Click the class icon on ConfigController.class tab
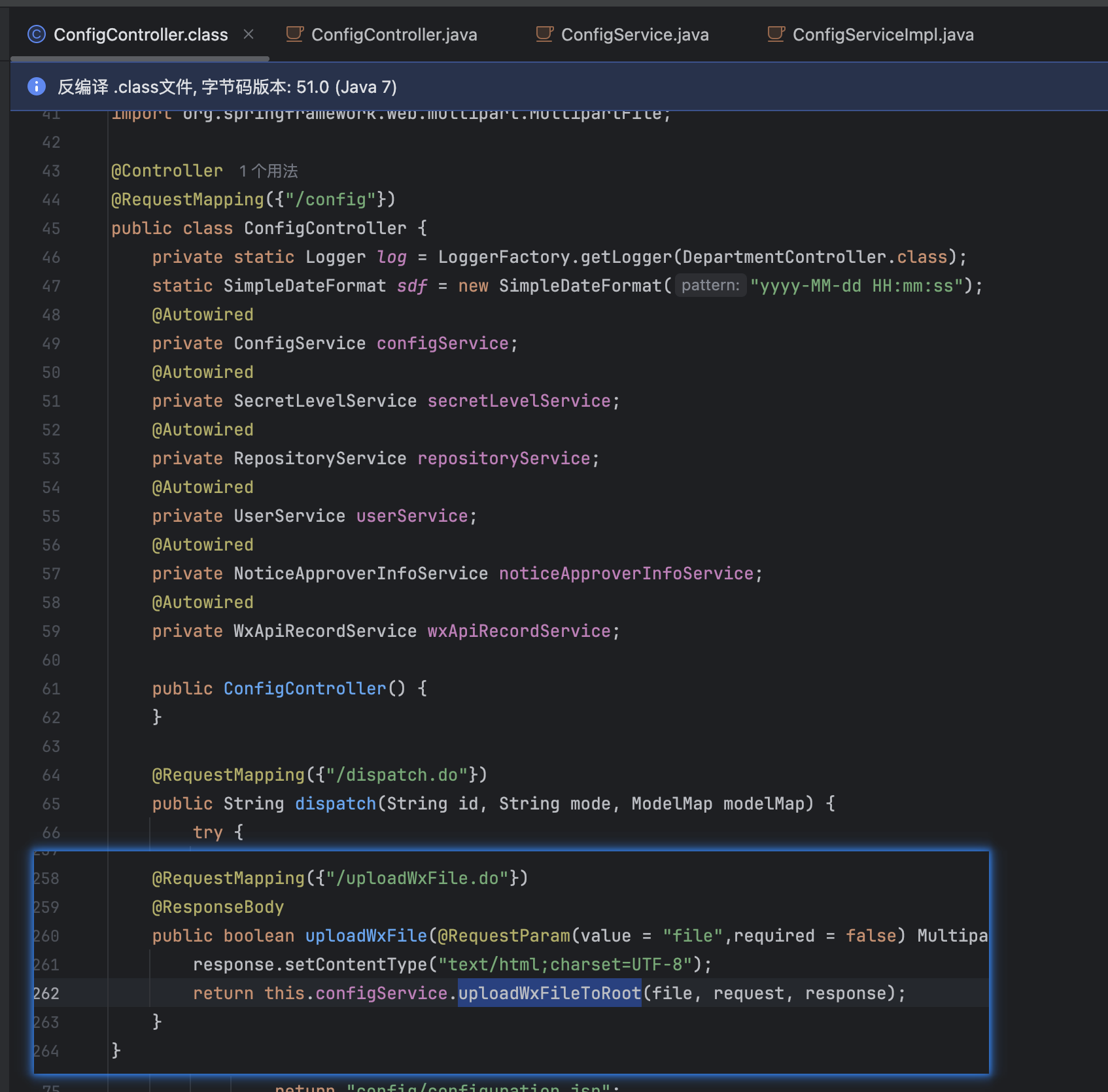Screen dimensions: 1108x1092 pyautogui.click(x=37, y=34)
